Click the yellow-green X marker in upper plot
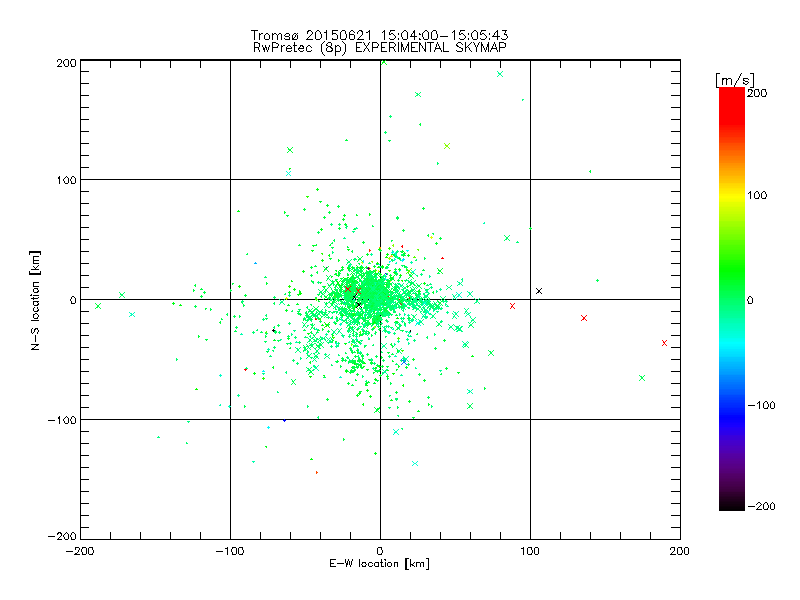 tap(447, 146)
